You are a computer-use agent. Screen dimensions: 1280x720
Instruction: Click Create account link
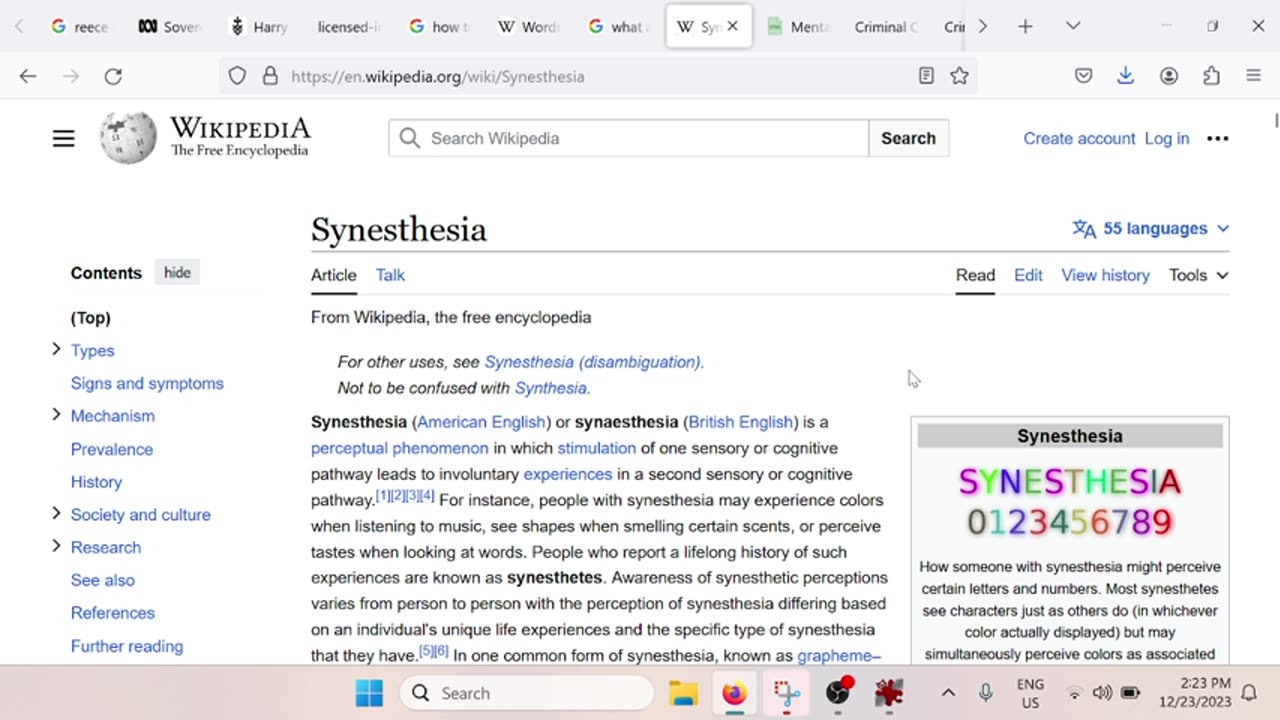coord(1079,139)
